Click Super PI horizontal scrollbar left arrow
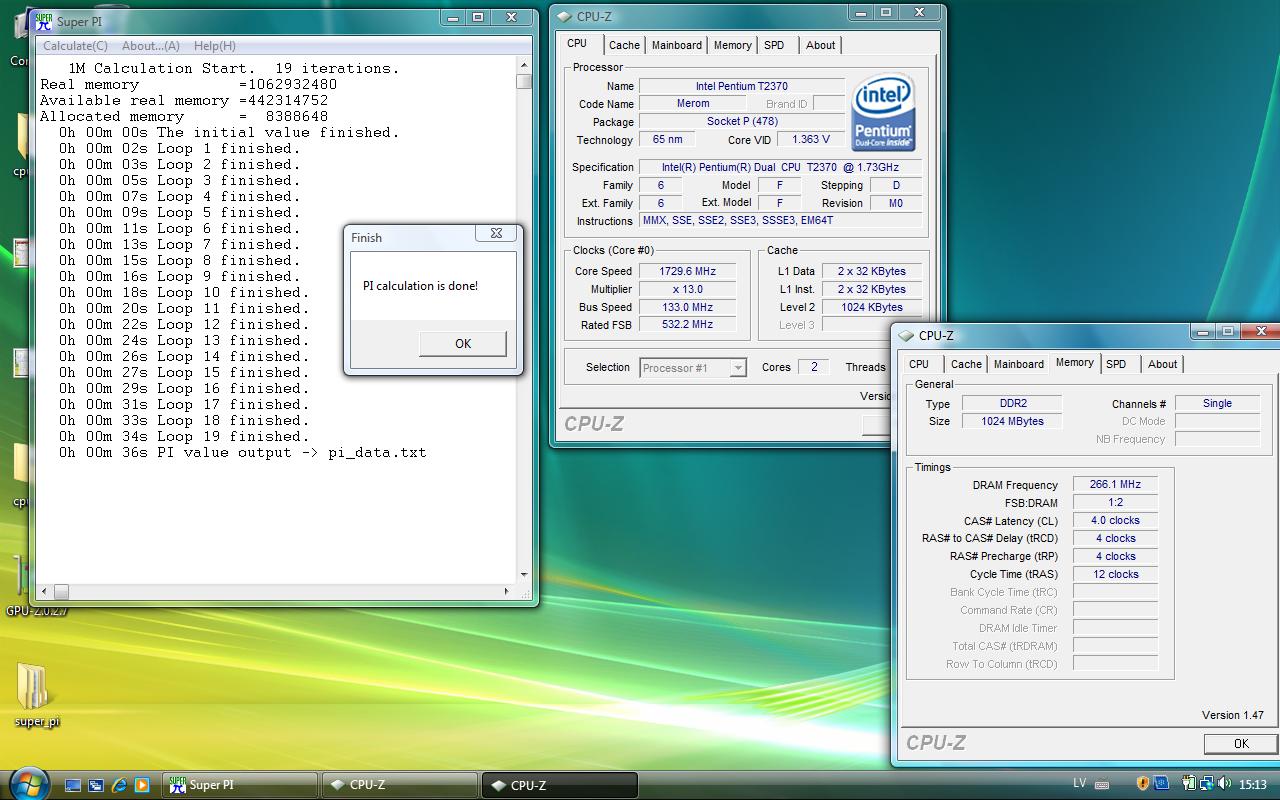Screen dimensions: 1280x800 pyautogui.click(x=45, y=591)
